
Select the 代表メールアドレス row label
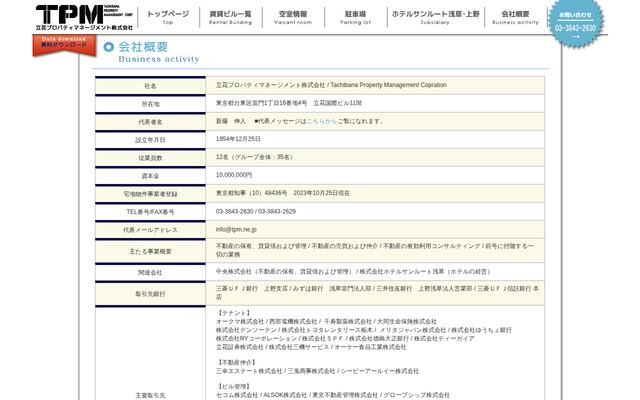click(150, 230)
